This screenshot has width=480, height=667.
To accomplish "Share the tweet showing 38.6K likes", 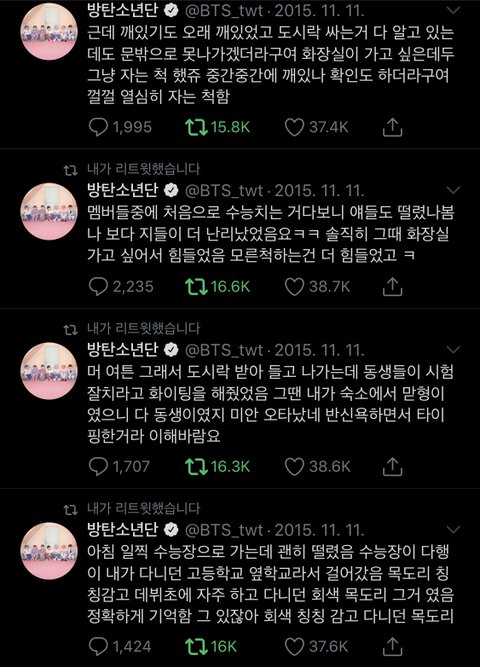I will coord(392,467).
